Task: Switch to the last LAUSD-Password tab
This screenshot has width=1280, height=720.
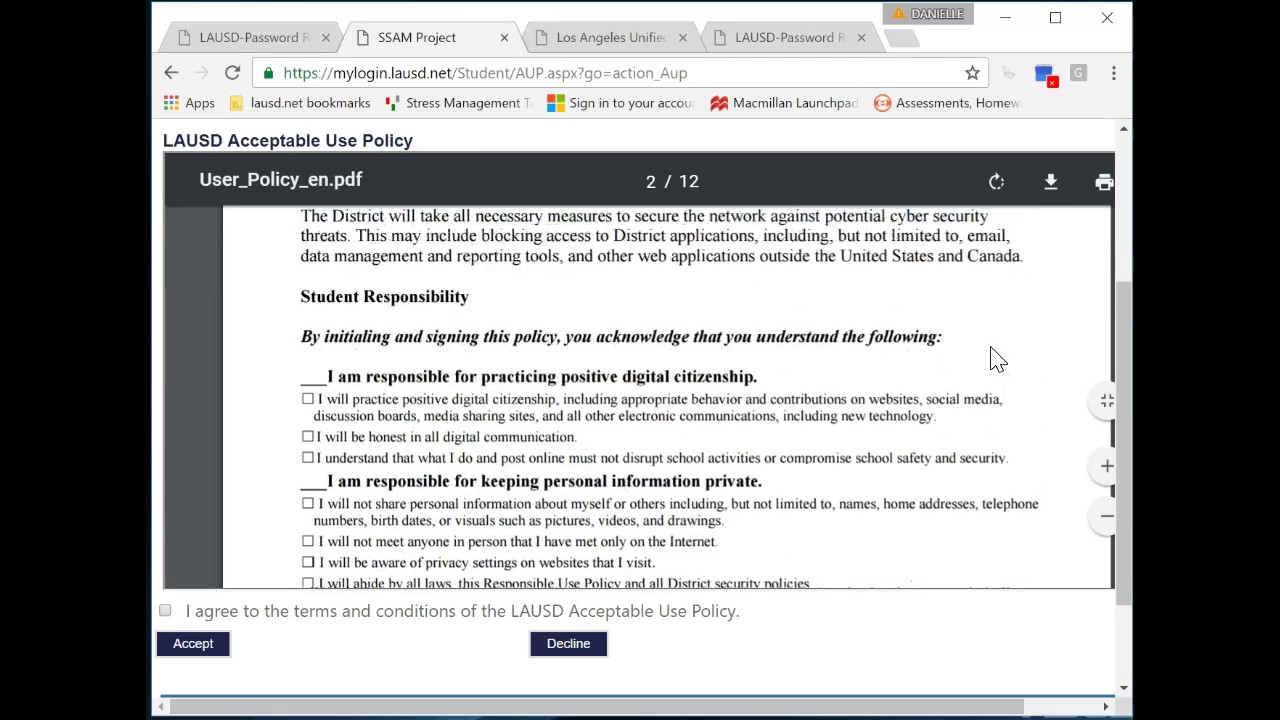Action: [788, 38]
